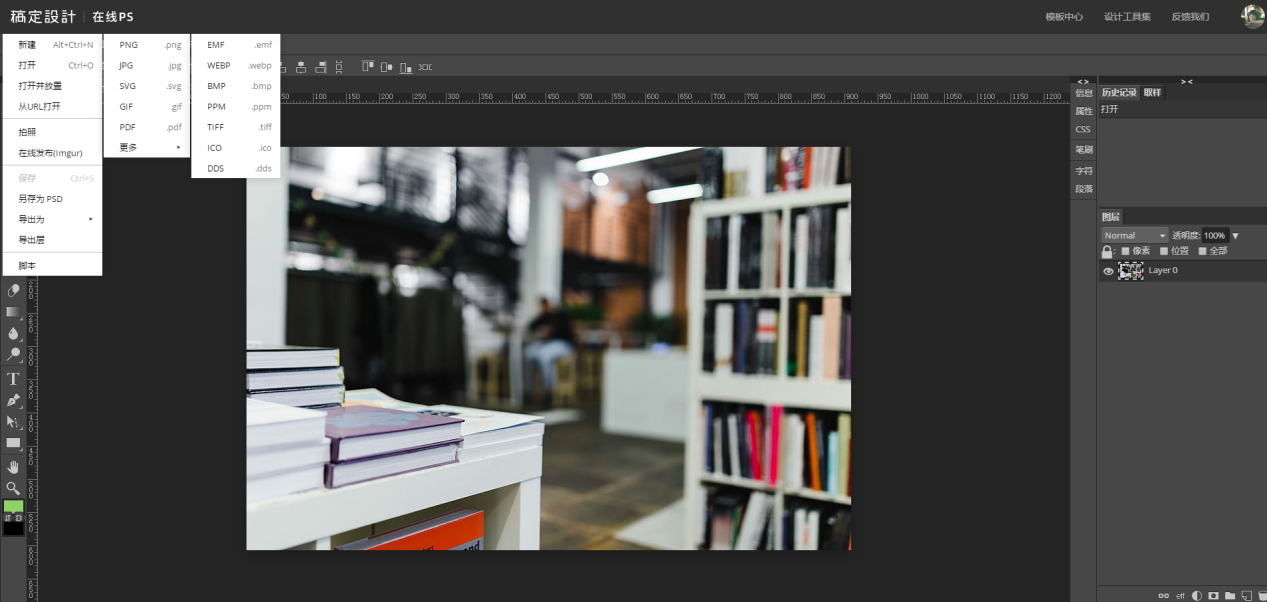The image size is (1267, 602).
Task: Click the distribute horizontally icon
Action: click(425, 67)
